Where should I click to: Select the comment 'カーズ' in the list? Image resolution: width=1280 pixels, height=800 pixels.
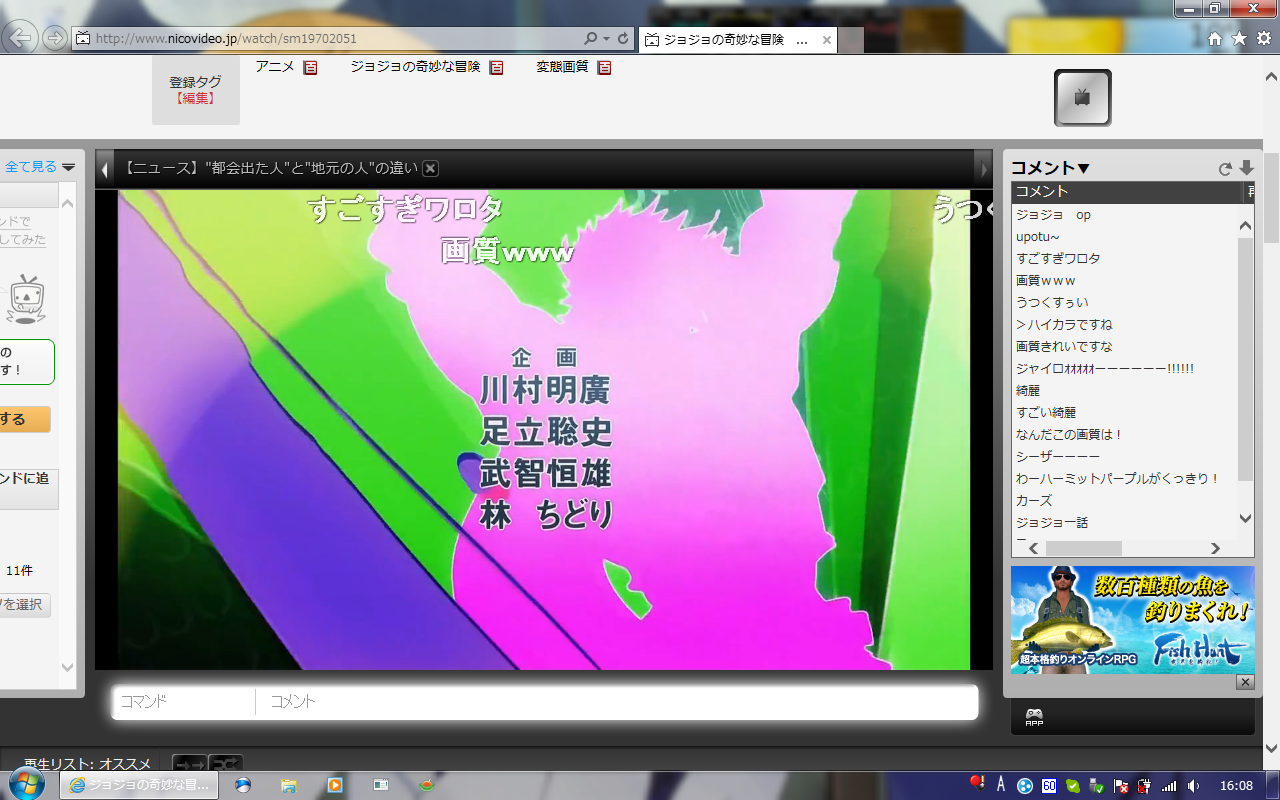click(1125, 500)
